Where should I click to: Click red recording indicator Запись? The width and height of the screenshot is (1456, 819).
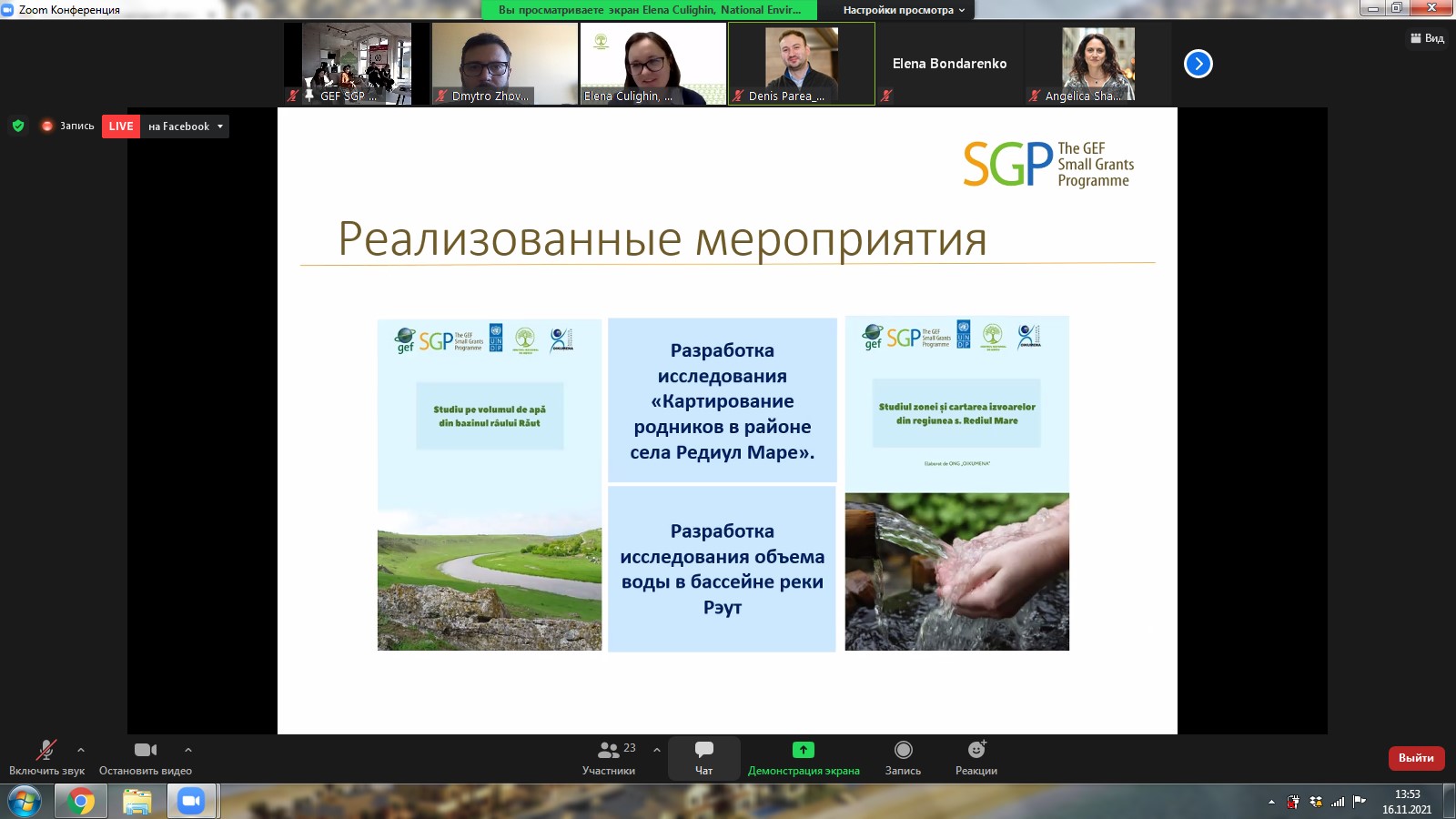pos(67,126)
